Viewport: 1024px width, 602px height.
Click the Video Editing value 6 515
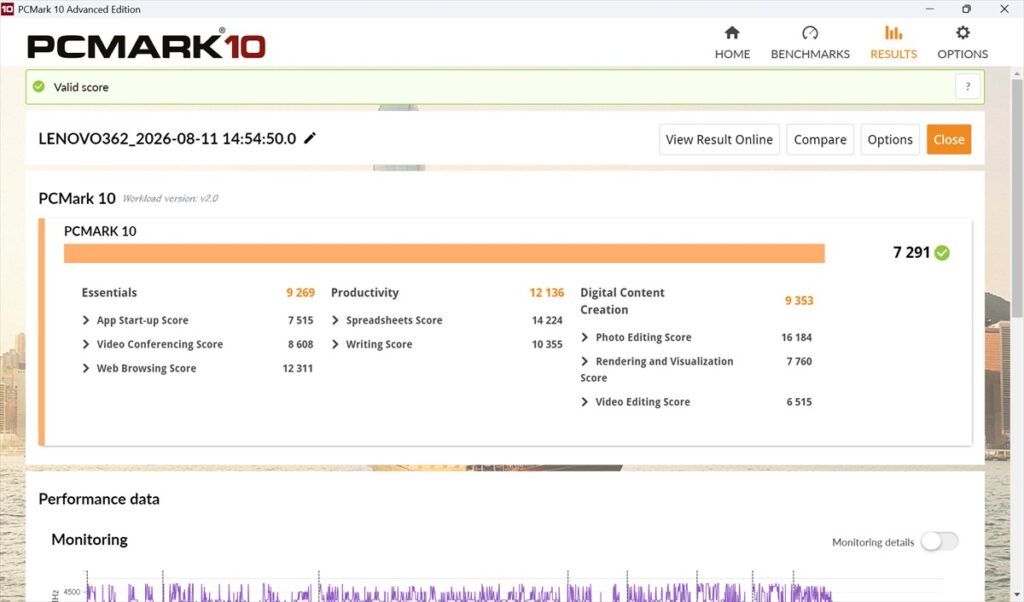coord(799,402)
